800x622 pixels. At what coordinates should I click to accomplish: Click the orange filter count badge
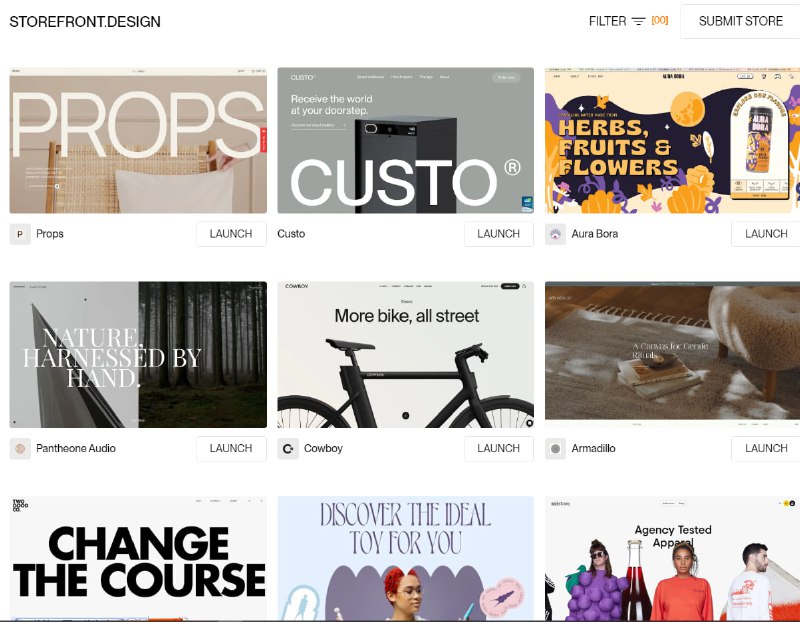[x=660, y=20]
